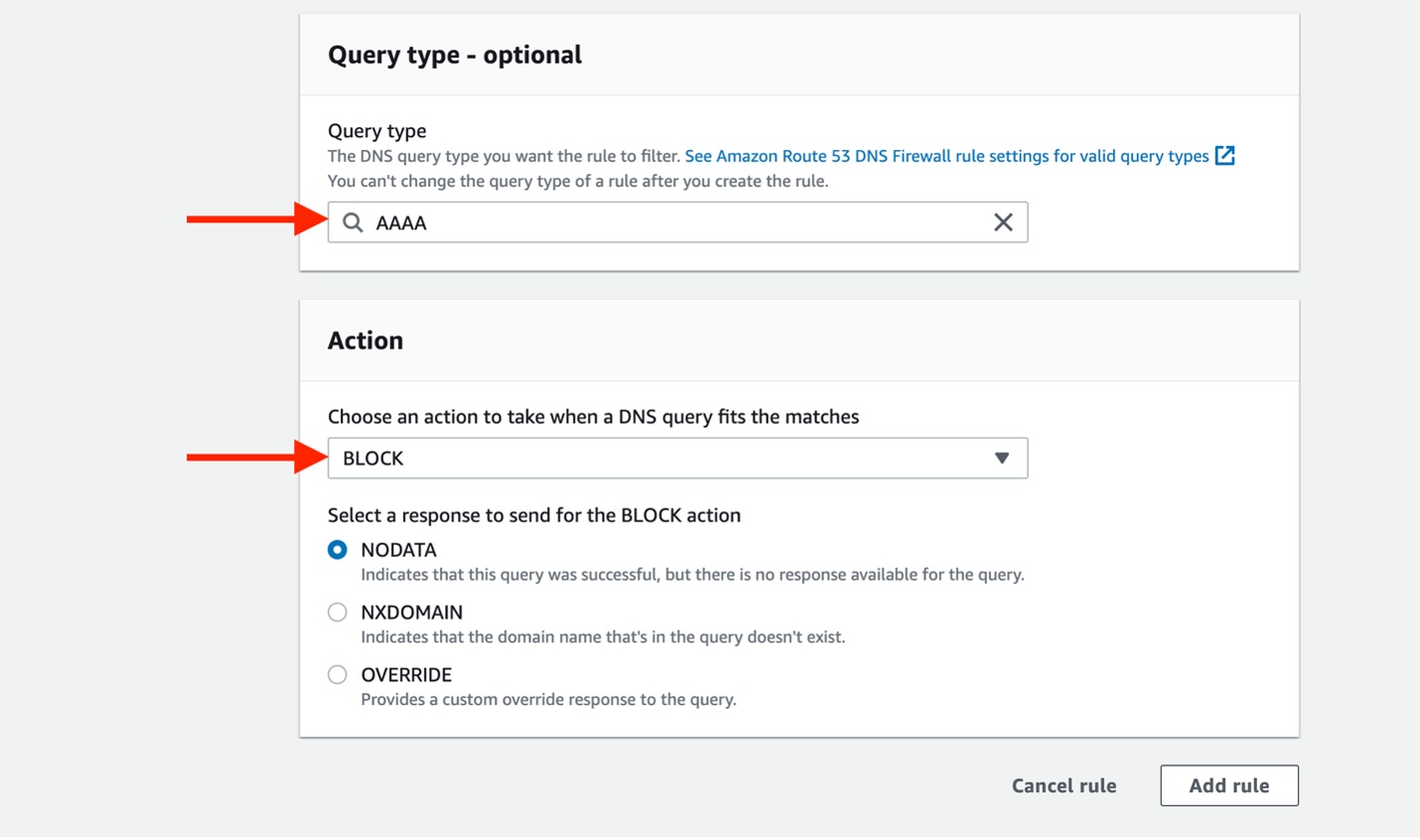Open the external link icon beside valid query types
The width and height of the screenshot is (1420, 840).
[x=1225, y=156]
